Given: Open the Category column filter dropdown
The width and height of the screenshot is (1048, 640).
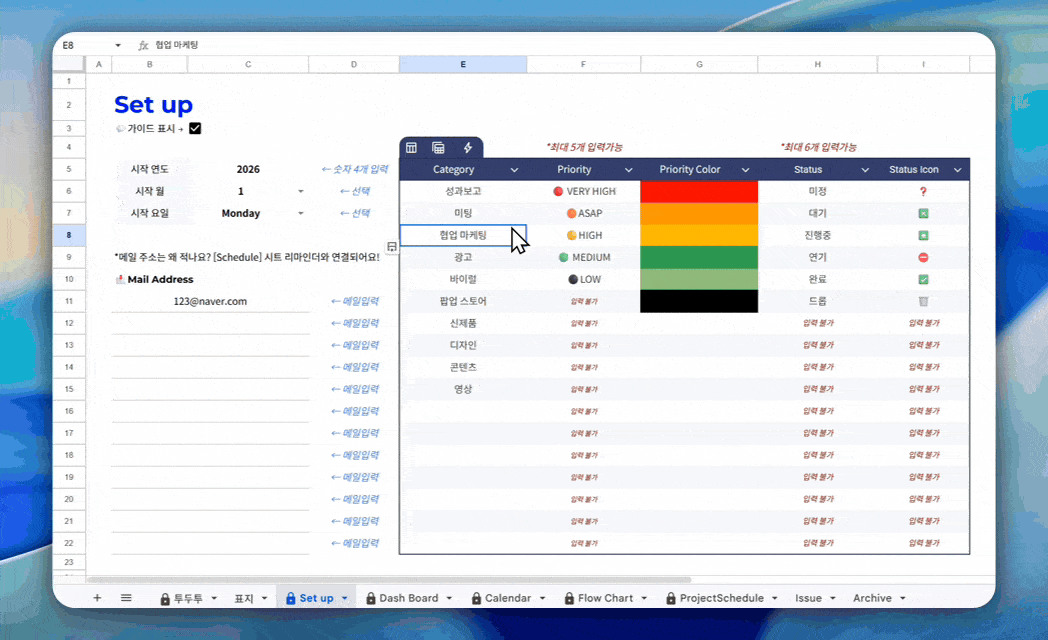Looking at the screenshot, I should pyautogui.click(x=514, y=170).
